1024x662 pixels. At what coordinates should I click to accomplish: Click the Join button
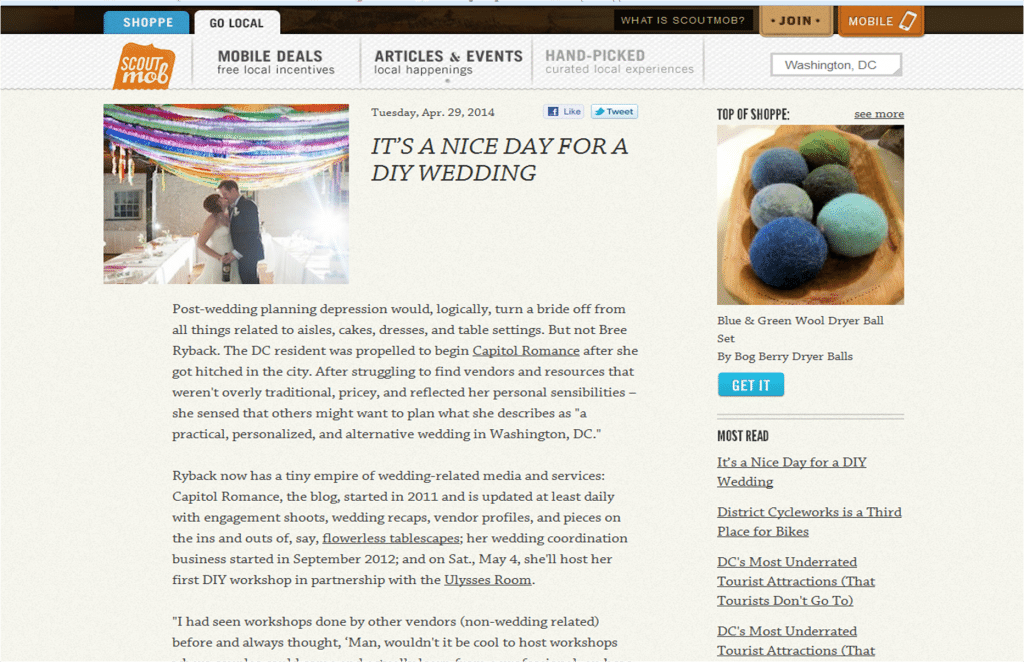pos(795,21)
